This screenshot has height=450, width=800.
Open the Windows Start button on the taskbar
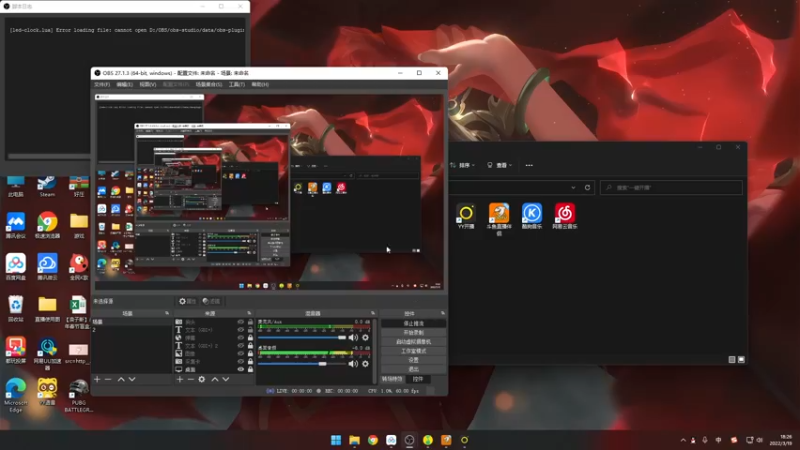coord(336,440)
